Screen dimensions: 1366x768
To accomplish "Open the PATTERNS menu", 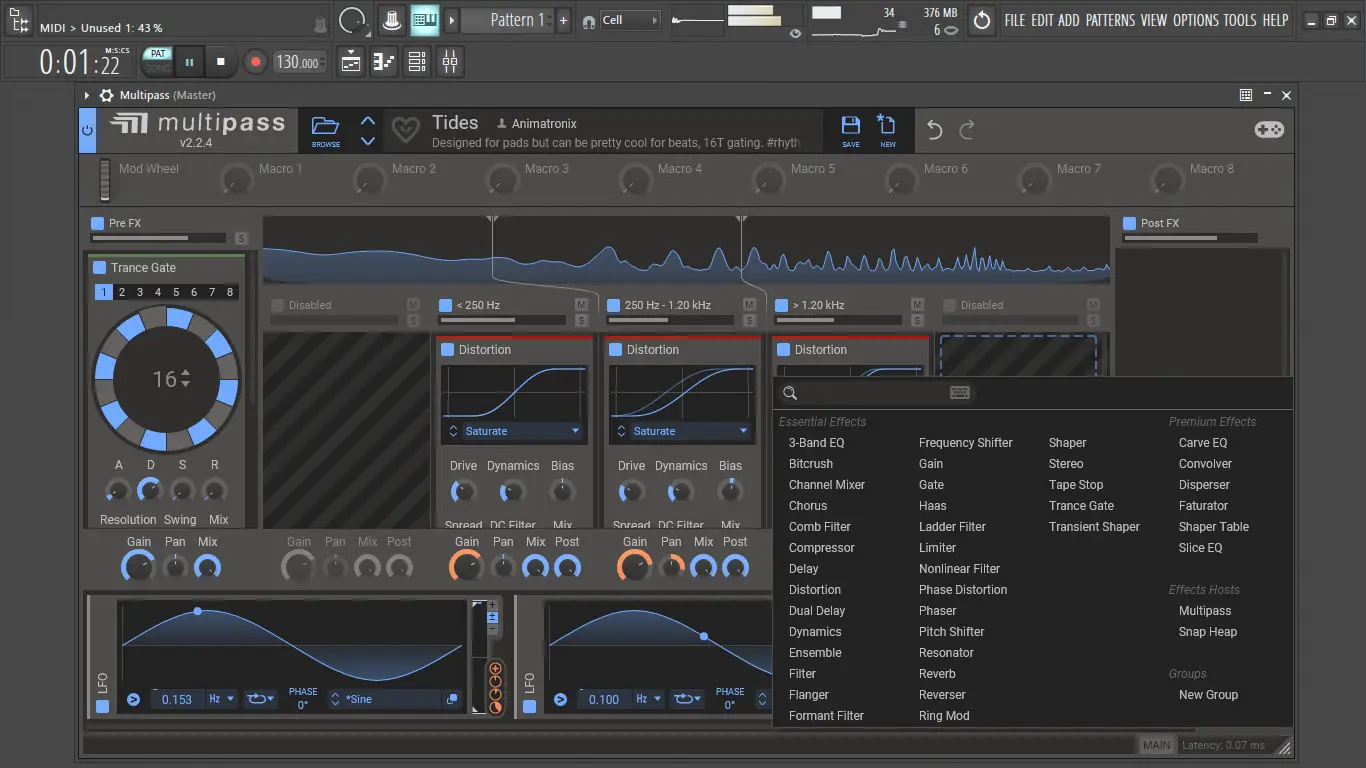I will click(1109, 20).
